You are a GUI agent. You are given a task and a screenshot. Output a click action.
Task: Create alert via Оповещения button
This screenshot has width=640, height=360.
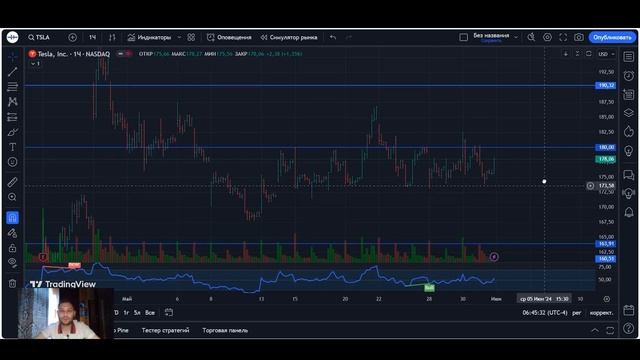click(x=229, y=37)
